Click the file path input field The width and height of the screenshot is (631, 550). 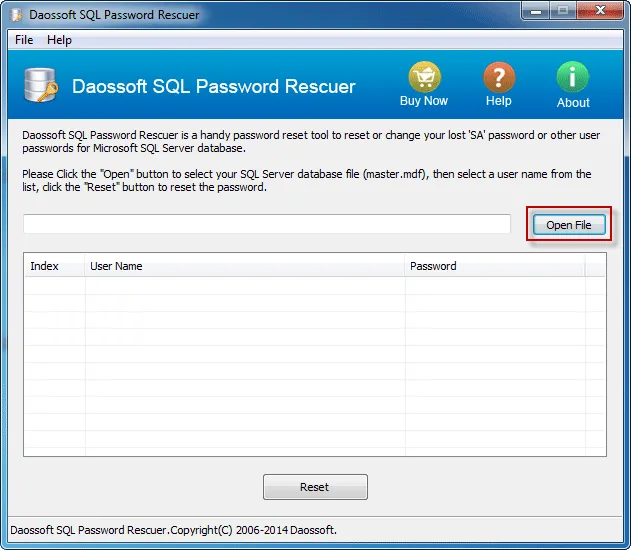tap(266, 224)
